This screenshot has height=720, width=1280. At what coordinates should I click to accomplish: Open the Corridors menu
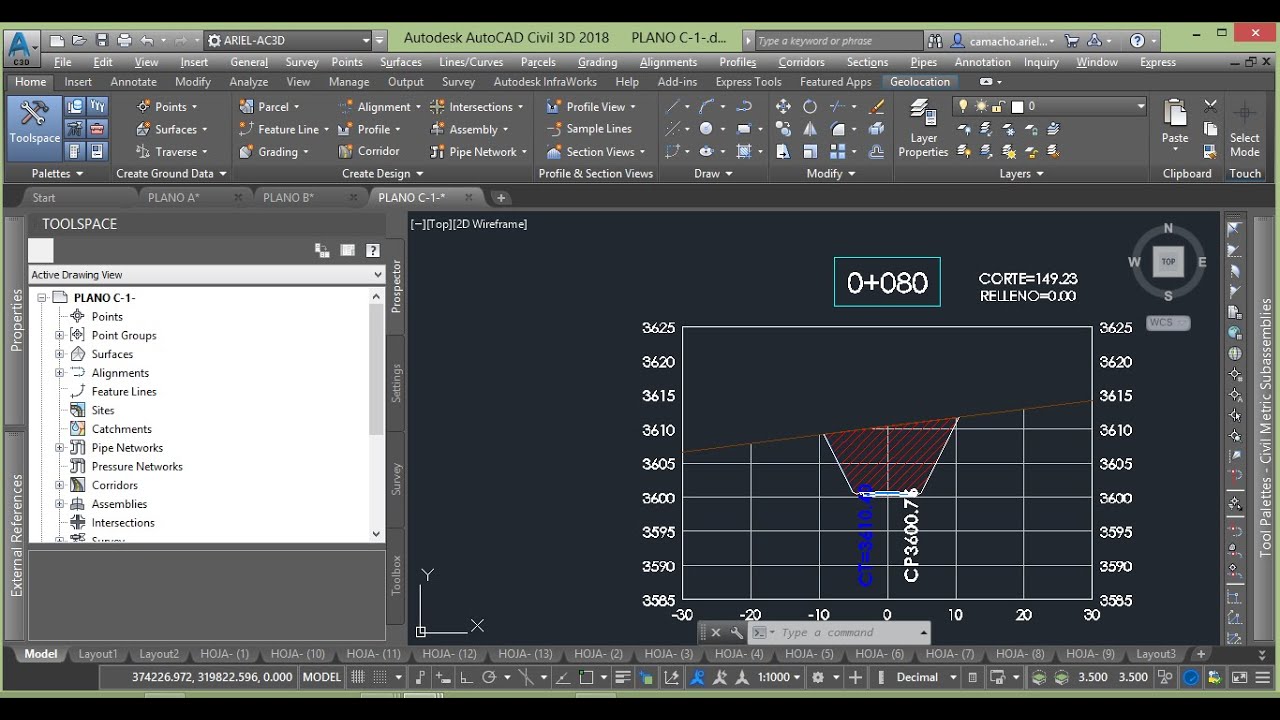tap(801, 62)
